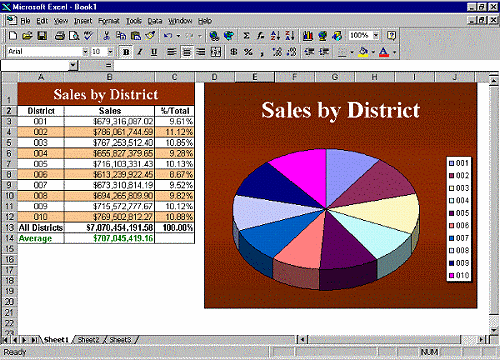The width and height of the screenshot is (500, 360).
Task: Open the File menu
Action: tap(25, 21)
